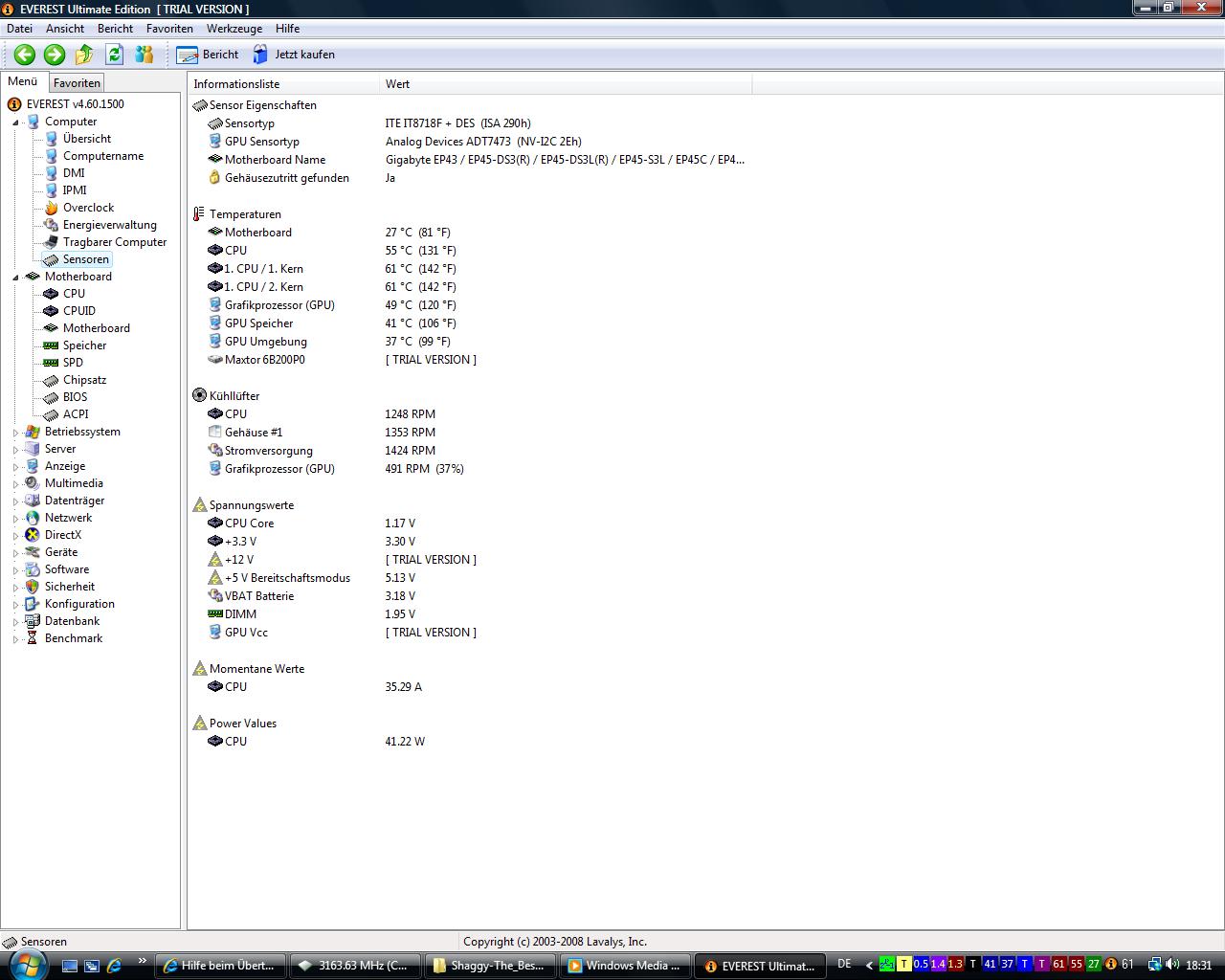Click the green Back arrow toolbar icon
Screen dimensions: 1225x980
coord(25,55)
